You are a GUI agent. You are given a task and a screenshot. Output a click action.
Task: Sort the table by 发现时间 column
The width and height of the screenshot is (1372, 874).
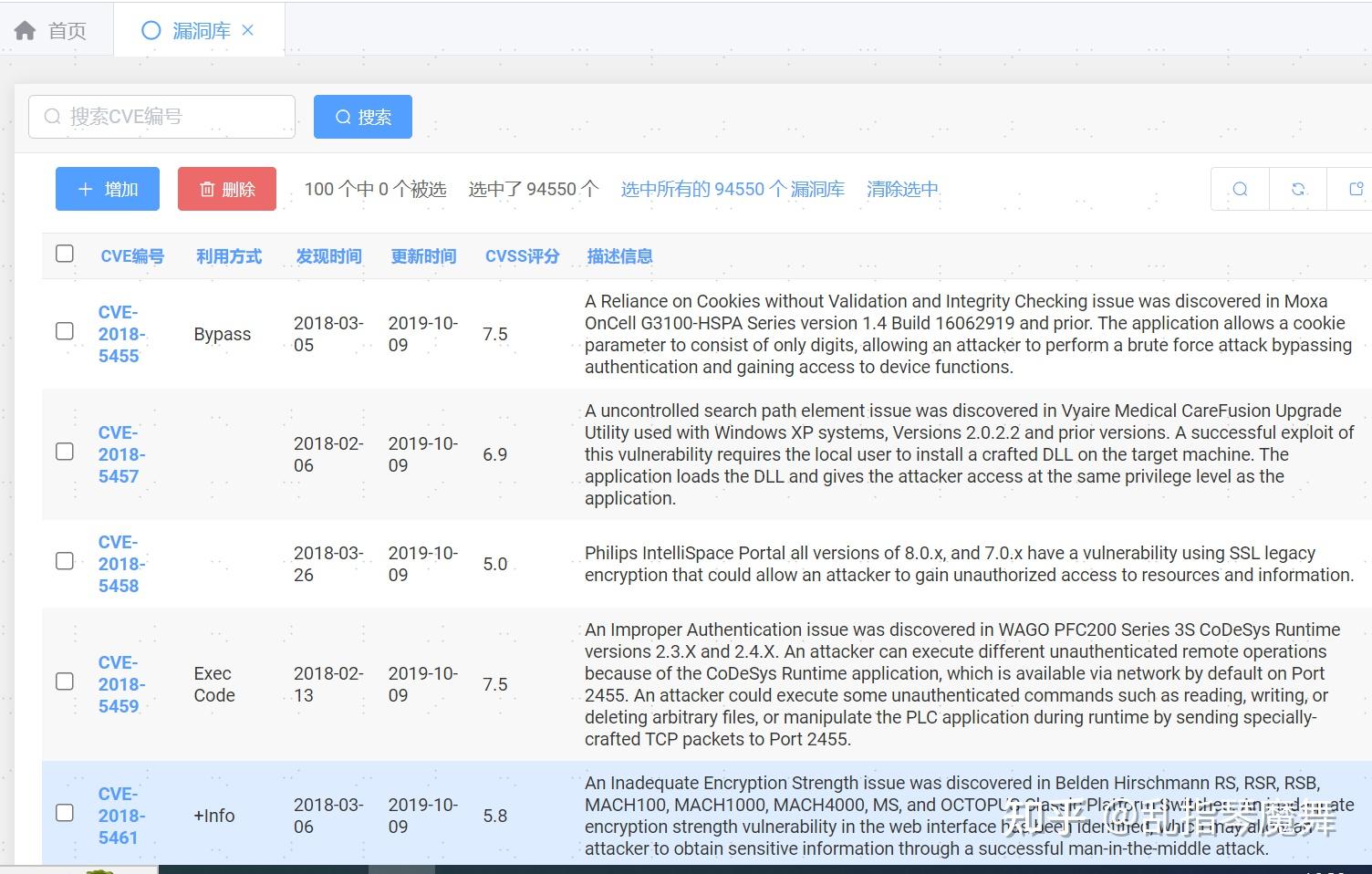[x=328, y=256]
